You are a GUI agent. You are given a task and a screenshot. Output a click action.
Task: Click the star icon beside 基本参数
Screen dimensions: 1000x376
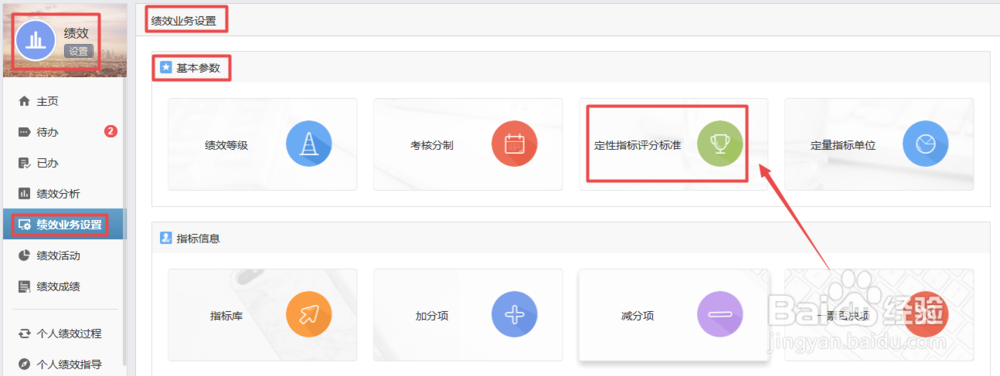click(166, 68)
